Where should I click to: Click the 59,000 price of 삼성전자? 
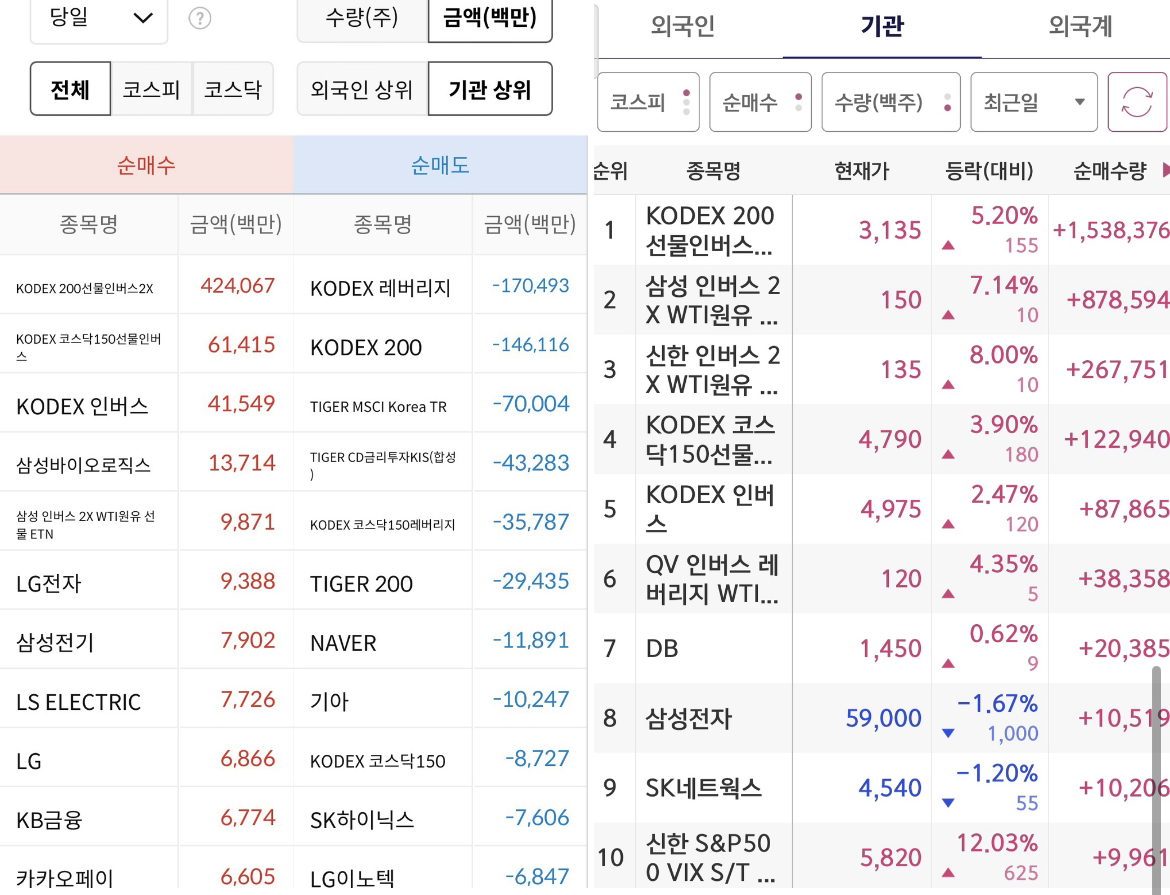tap(883, 718)
